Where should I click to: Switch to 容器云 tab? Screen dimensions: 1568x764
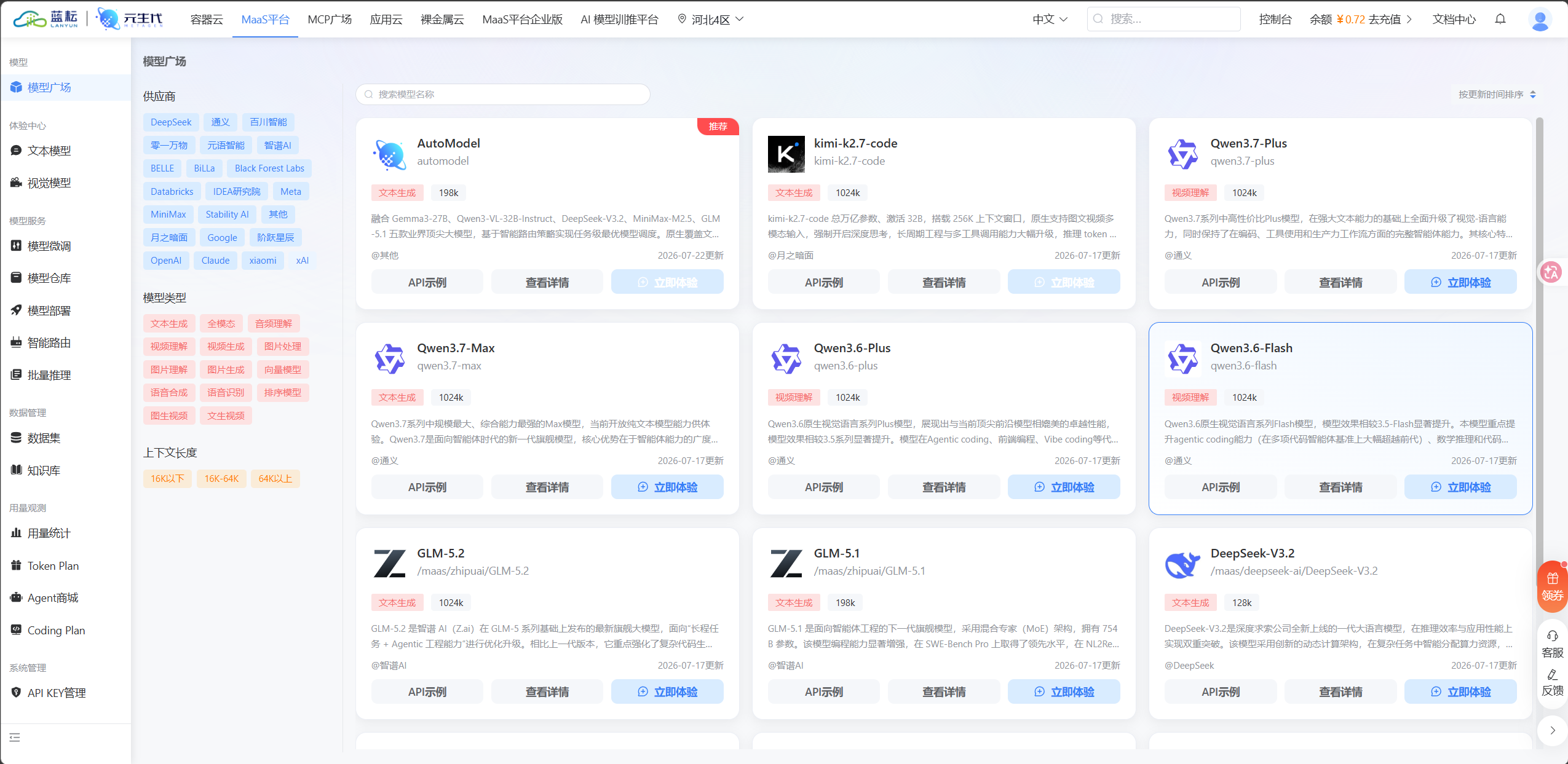point(207,19)
